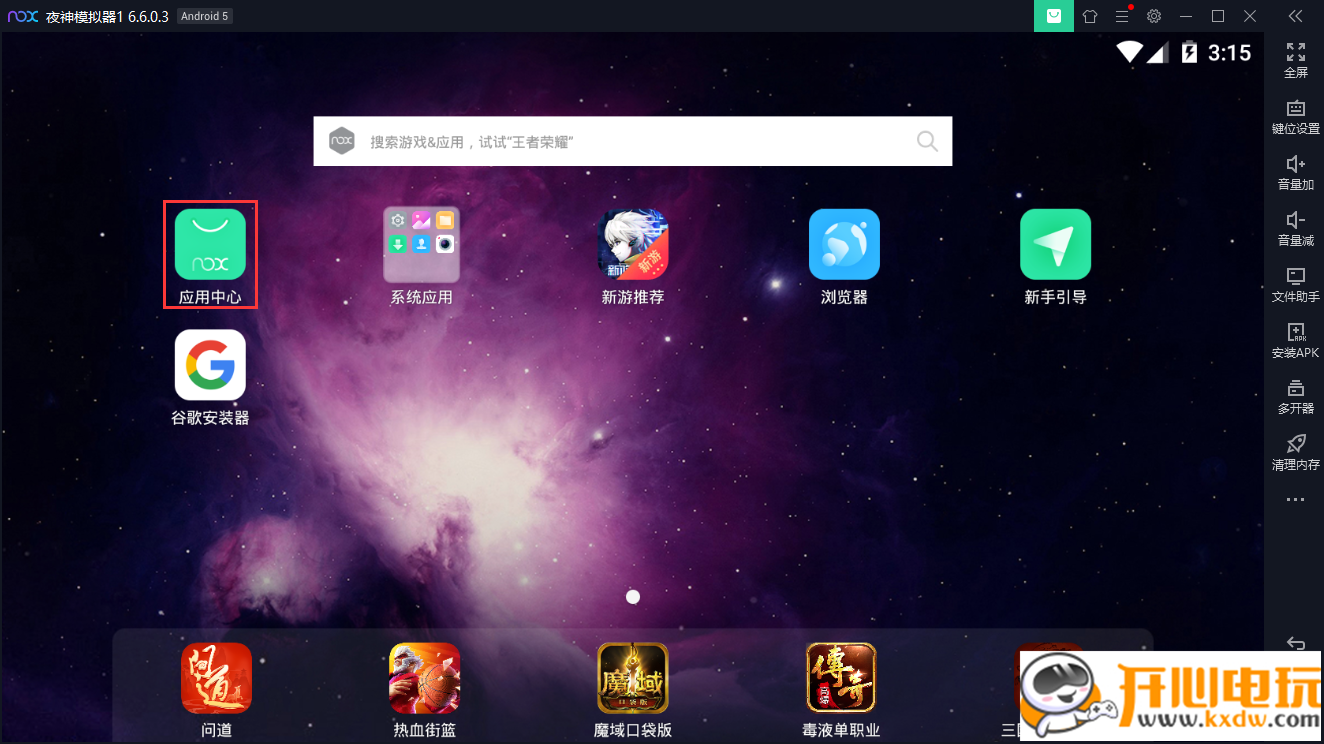Open the title bar settings gear
This screenshot has height=744, width=1324.
click(1154, 16)
